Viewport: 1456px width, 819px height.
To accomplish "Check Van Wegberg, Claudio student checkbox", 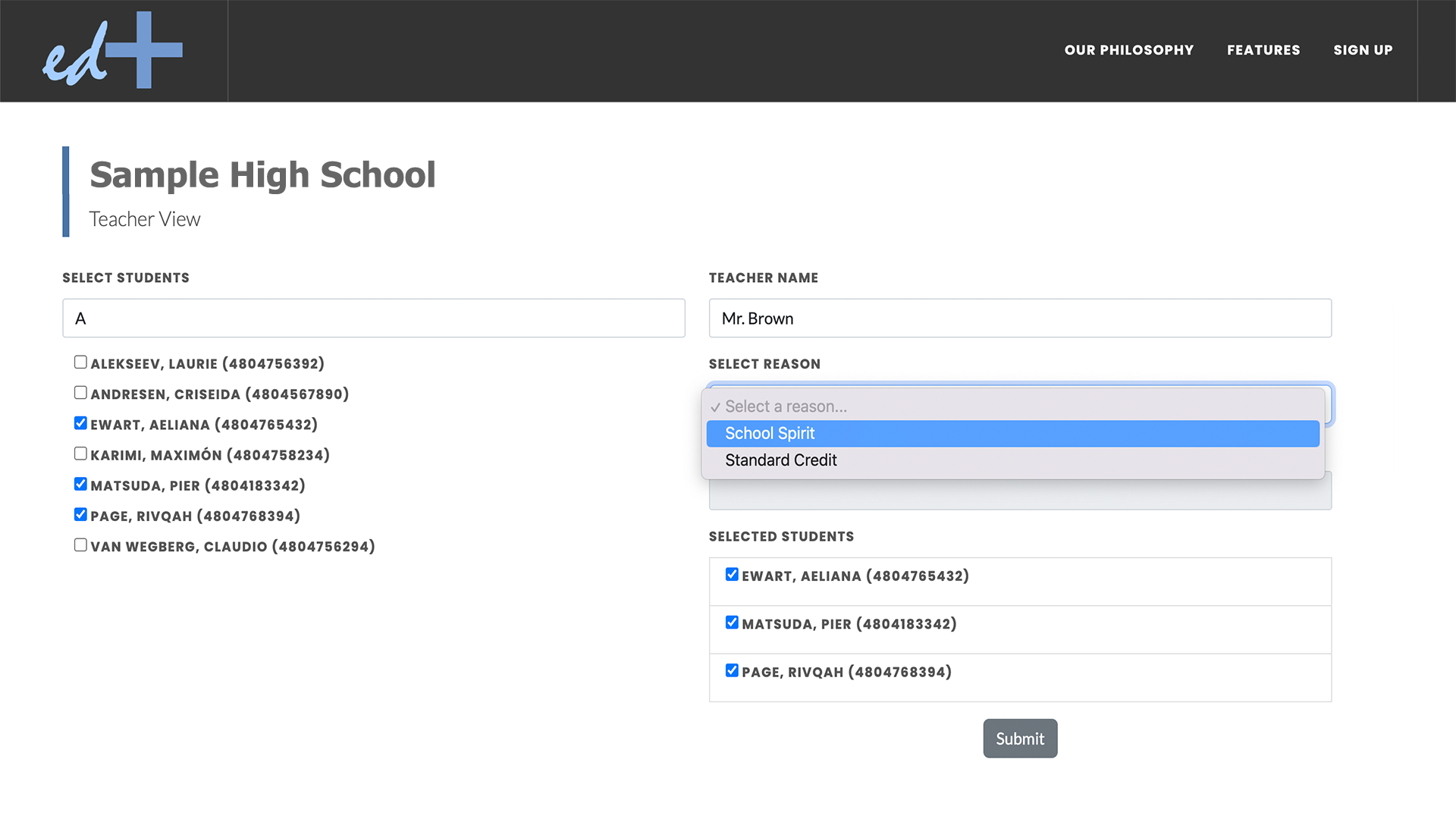I will point(80,544).
